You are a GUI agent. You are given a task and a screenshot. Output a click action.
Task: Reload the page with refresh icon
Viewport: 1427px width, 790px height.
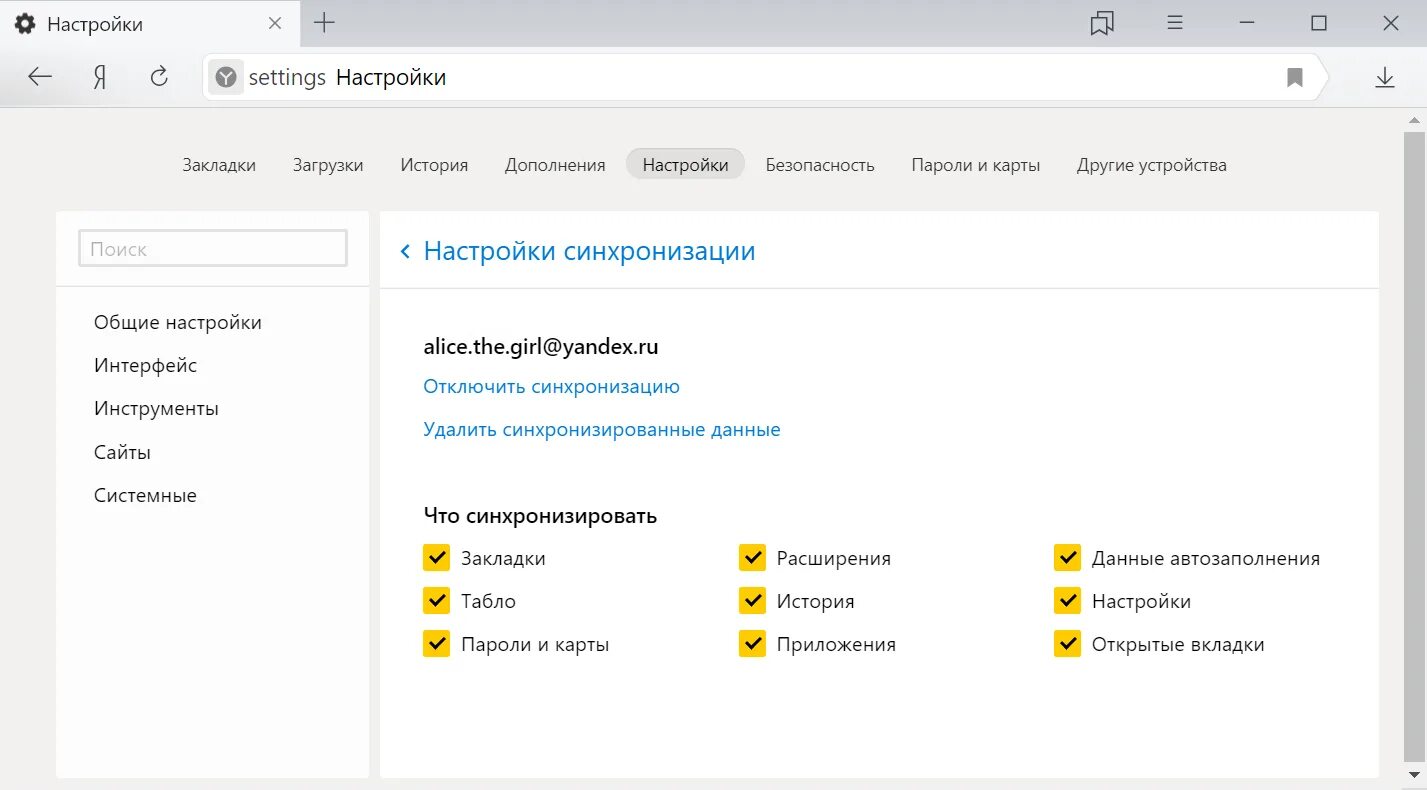[159, 77]
